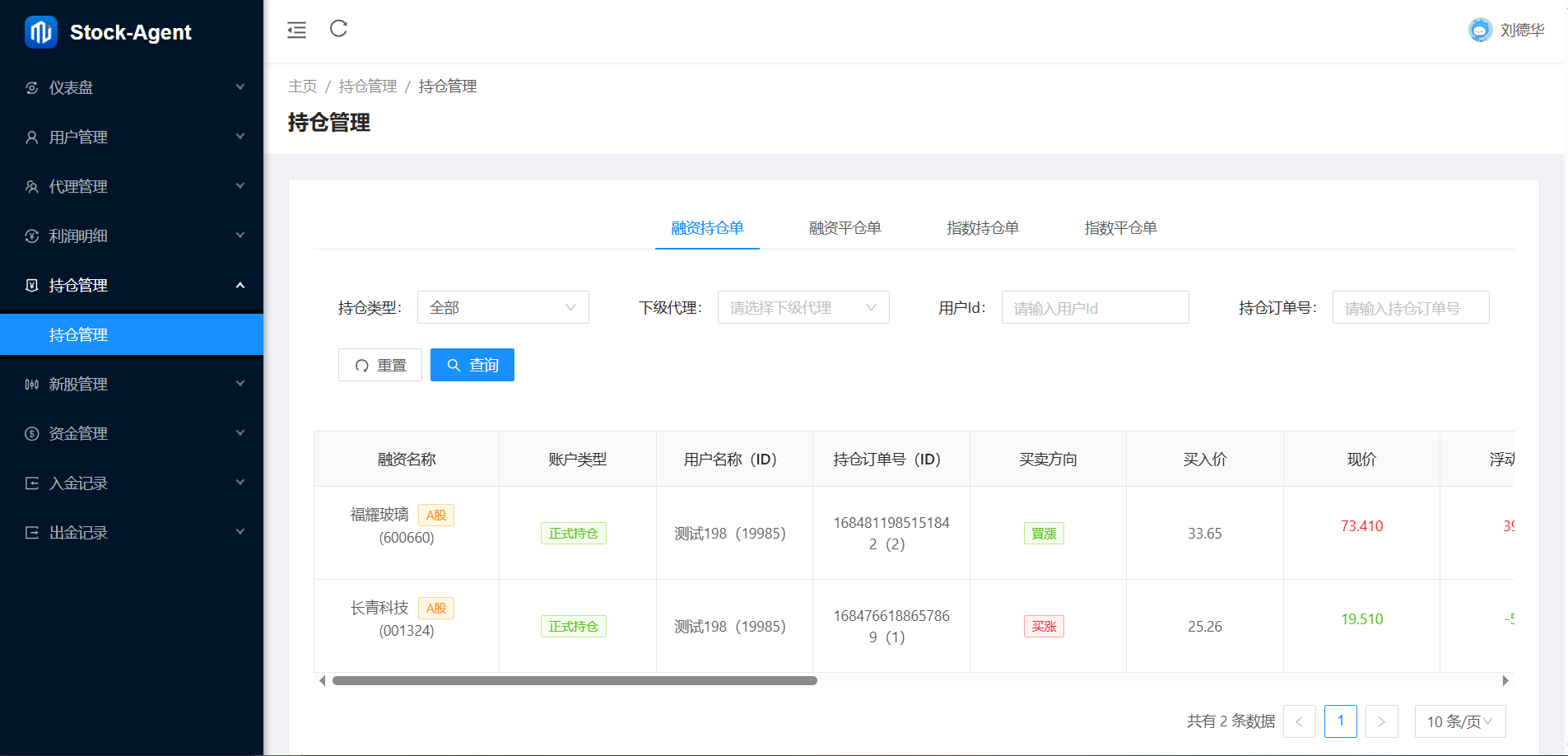The height and width of the screenshot is (756, 1568).
Task: Open the 持仓类型 dropdown showing 全部
Action: [502, 307]
